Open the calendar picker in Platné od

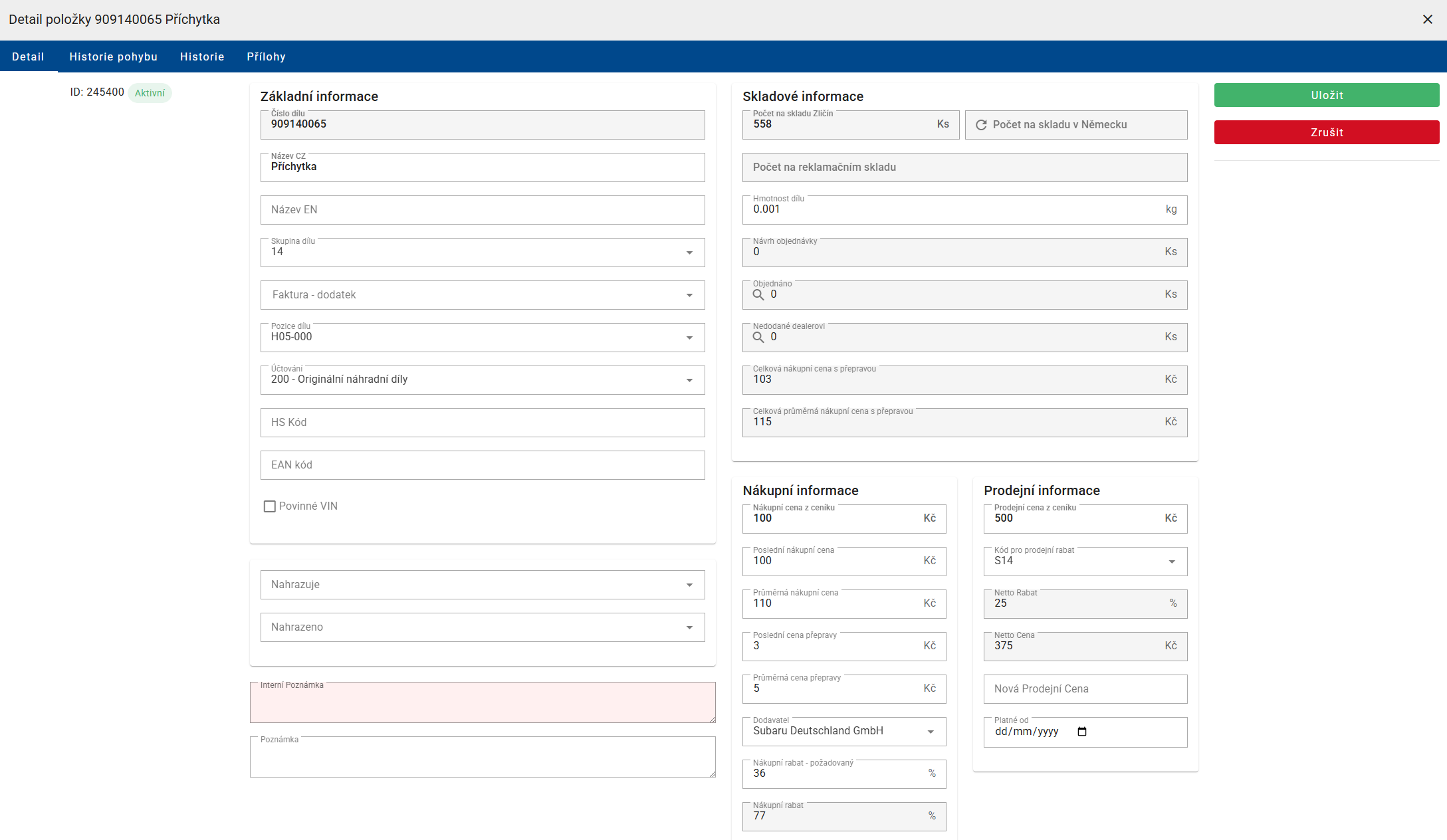pyautogui.click(x=1082, y=732)
